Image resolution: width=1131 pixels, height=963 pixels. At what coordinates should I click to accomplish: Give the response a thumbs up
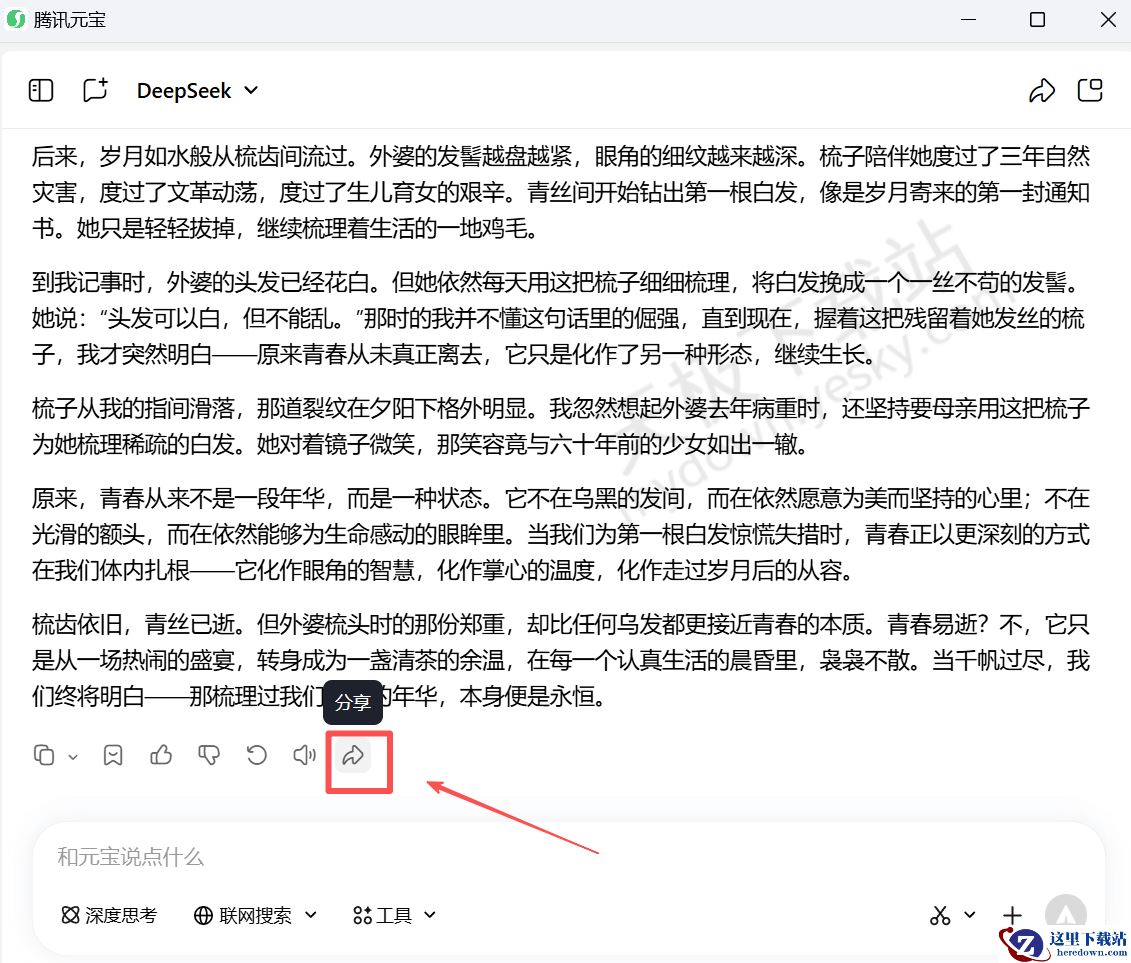click(161, 755)
